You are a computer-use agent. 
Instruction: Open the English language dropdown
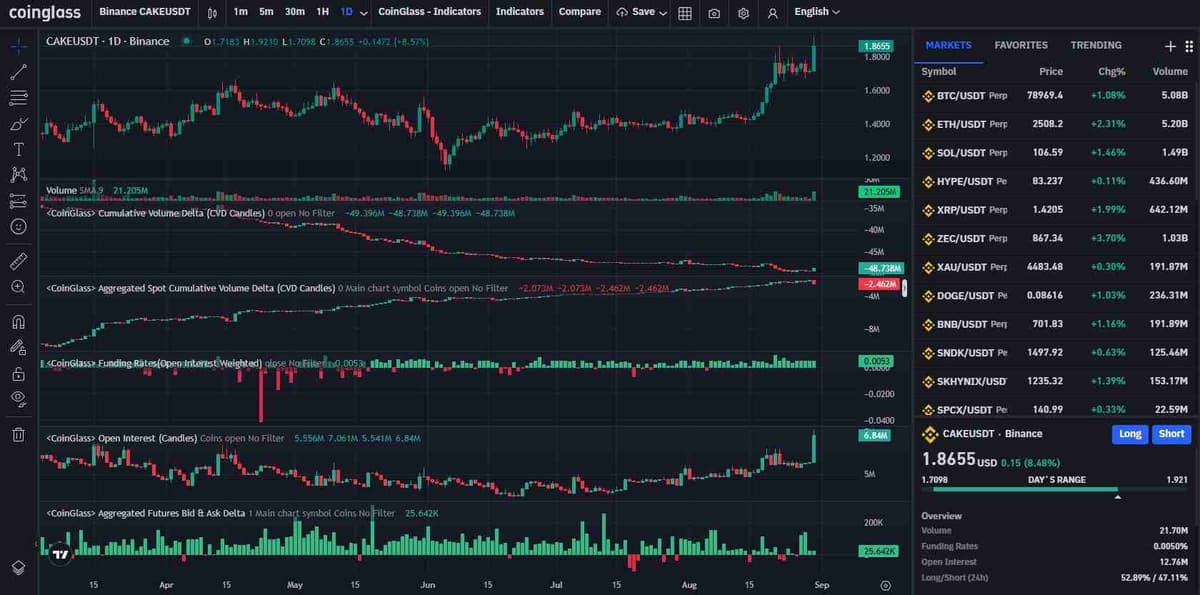click(x=816, y=12)
